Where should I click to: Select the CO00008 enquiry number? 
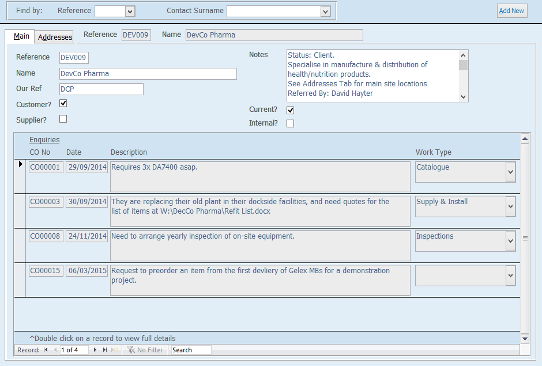[x=46, y=236]
